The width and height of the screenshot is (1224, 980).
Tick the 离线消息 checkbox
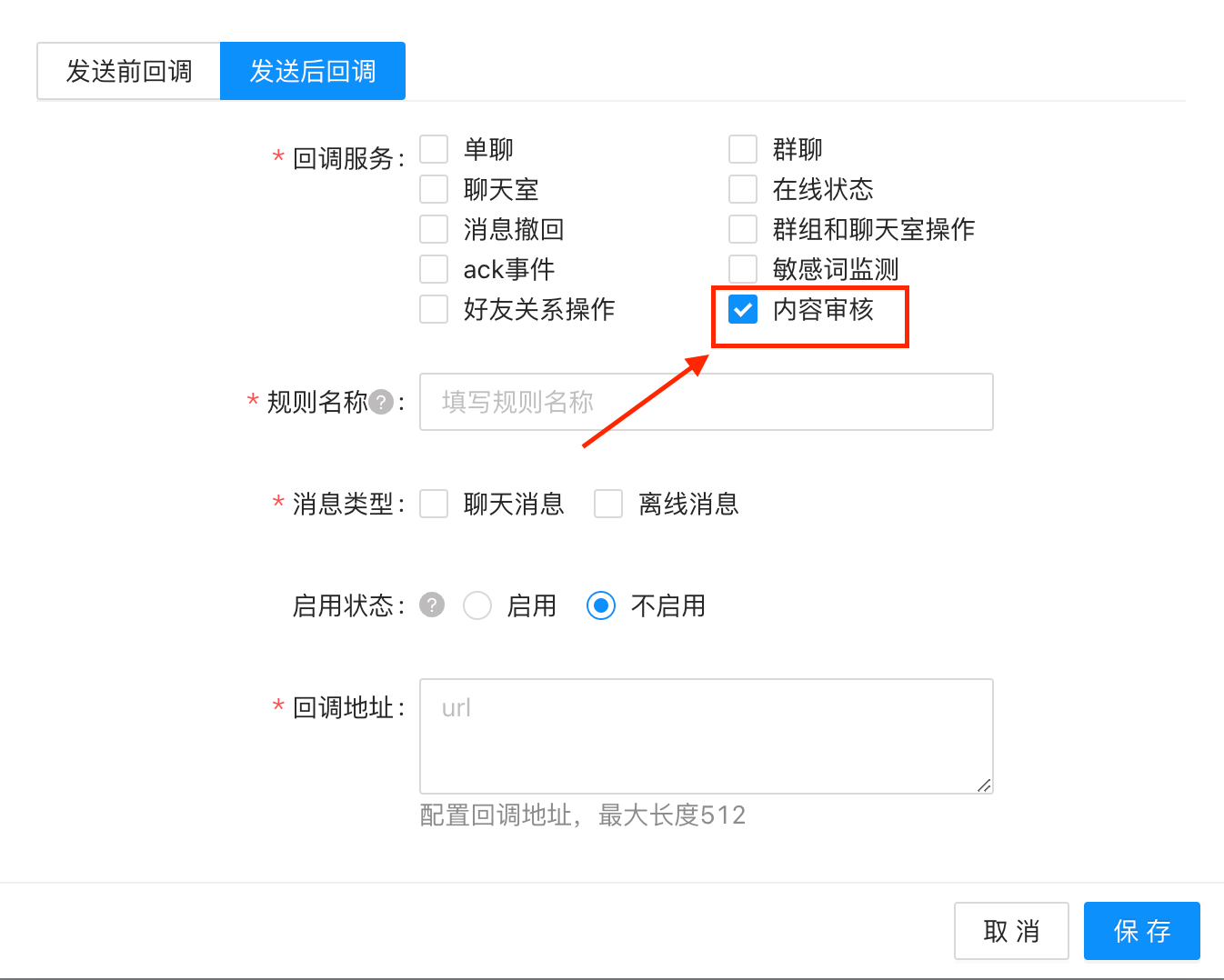608,504
